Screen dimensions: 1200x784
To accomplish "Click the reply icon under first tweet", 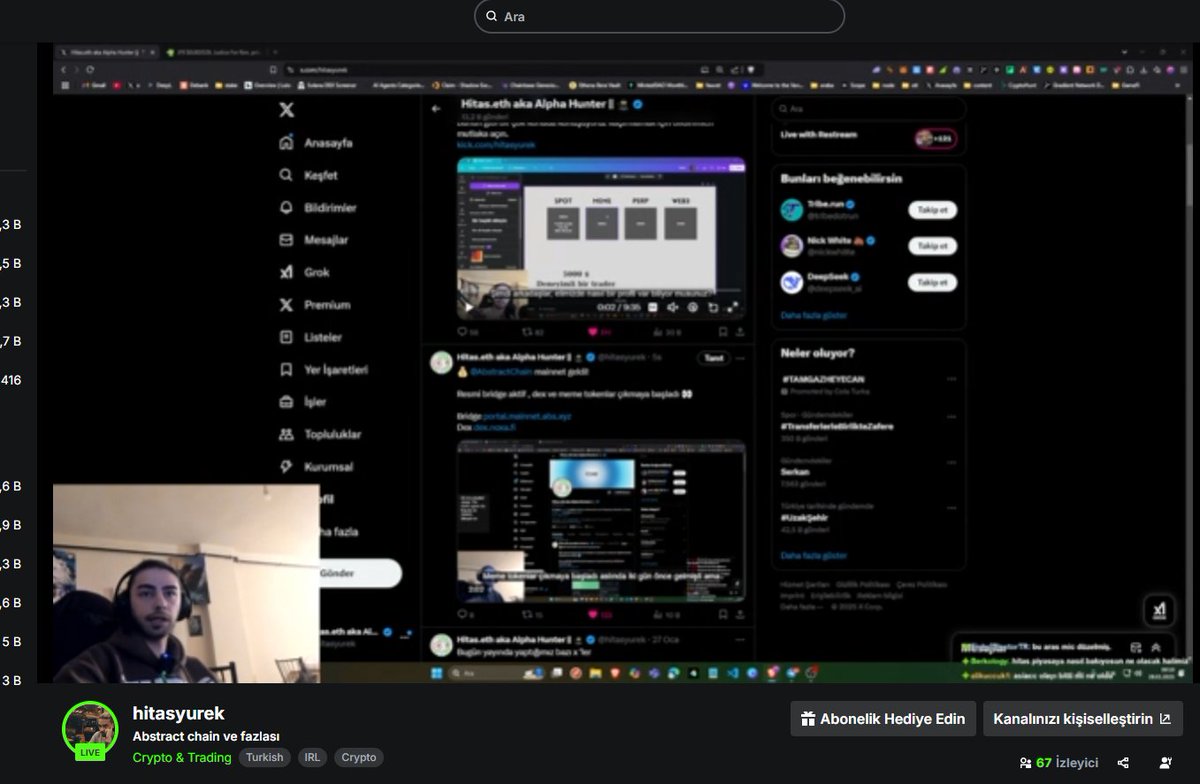I will point(462,331).
